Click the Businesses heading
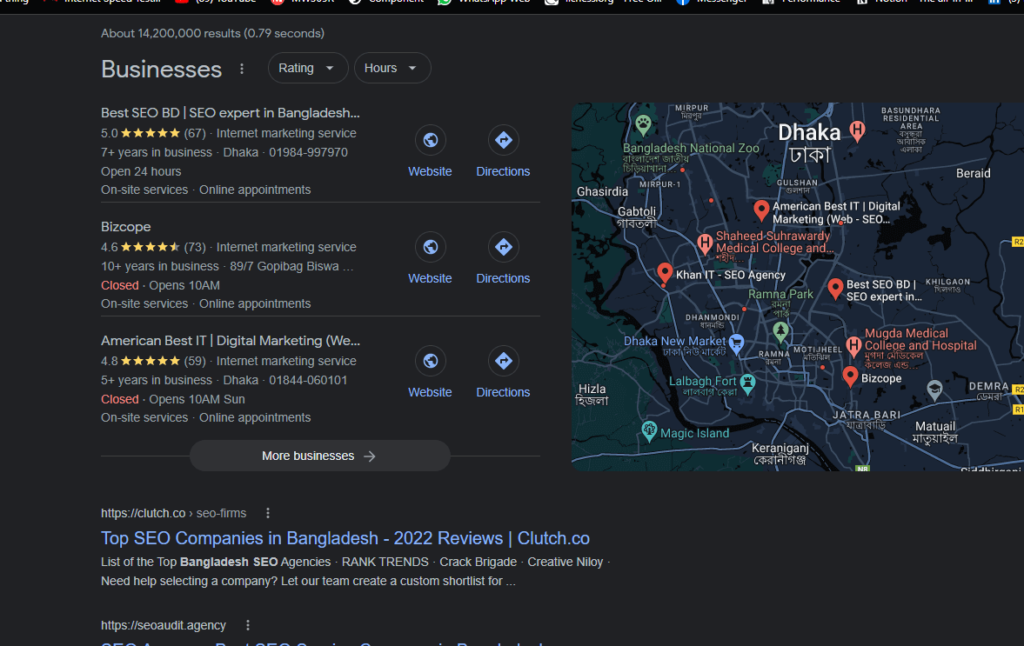 point(161,69)
